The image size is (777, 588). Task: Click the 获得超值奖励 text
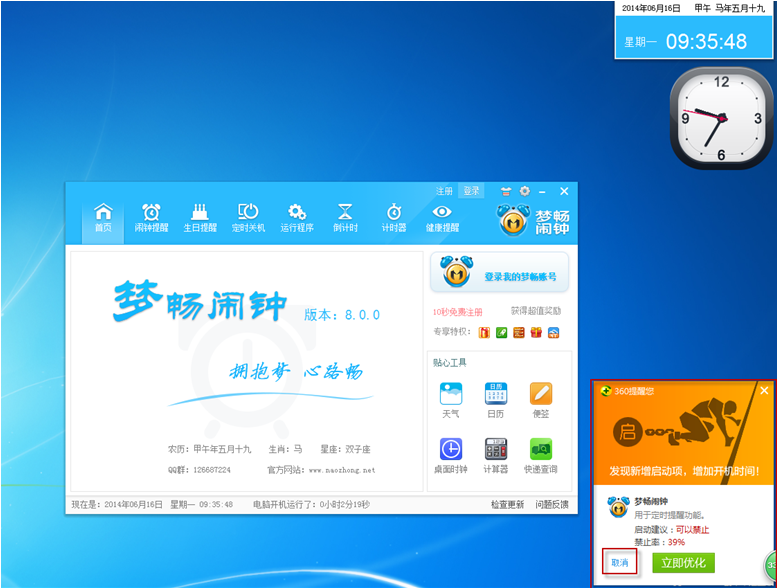pos(536,311)
